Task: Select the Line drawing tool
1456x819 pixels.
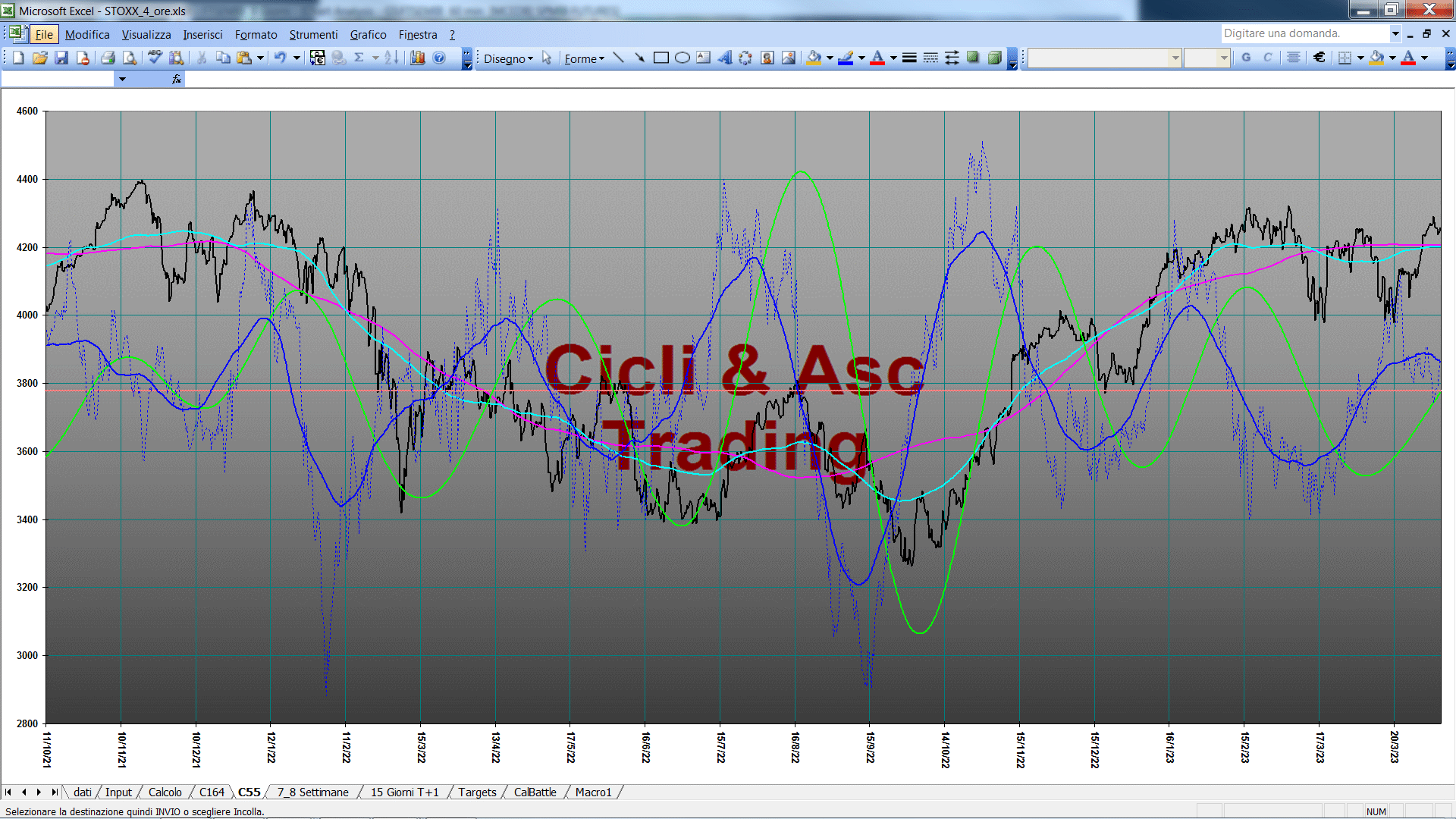Action: tap(618, 58)
